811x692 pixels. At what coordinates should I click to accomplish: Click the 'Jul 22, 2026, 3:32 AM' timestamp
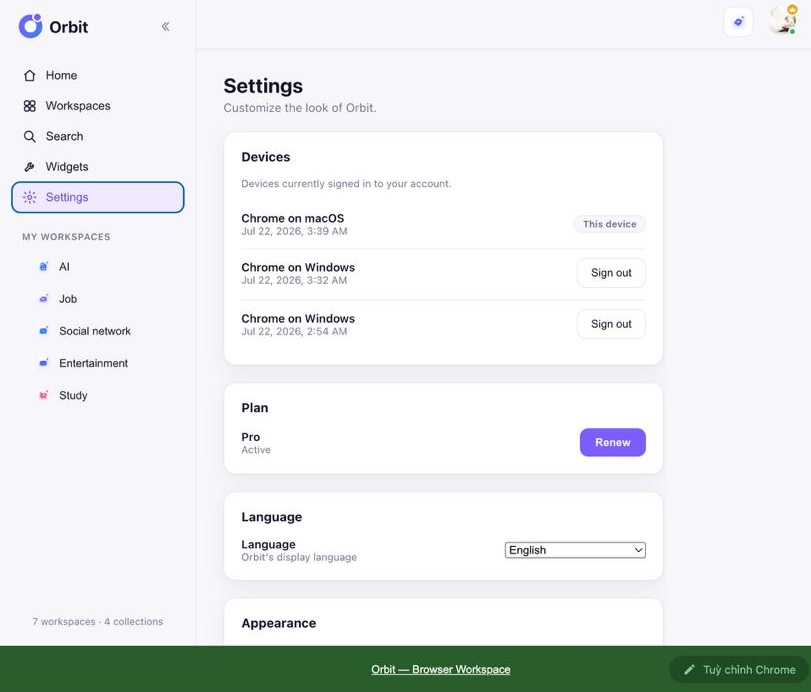pyautogui.click(x=294, y=280)
